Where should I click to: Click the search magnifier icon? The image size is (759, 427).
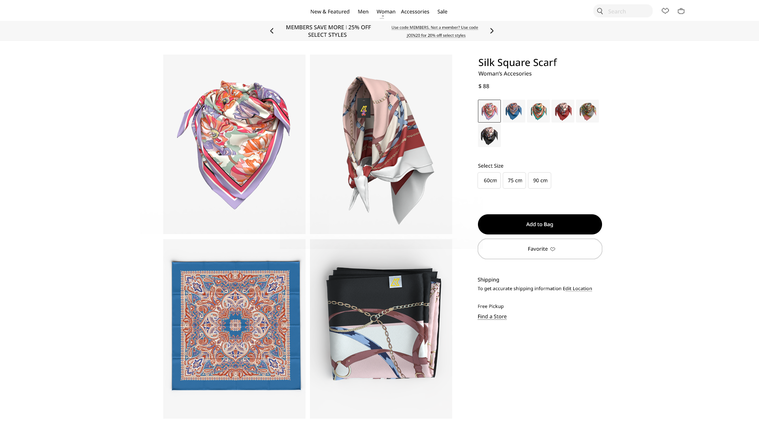click(x=600, y=11)
